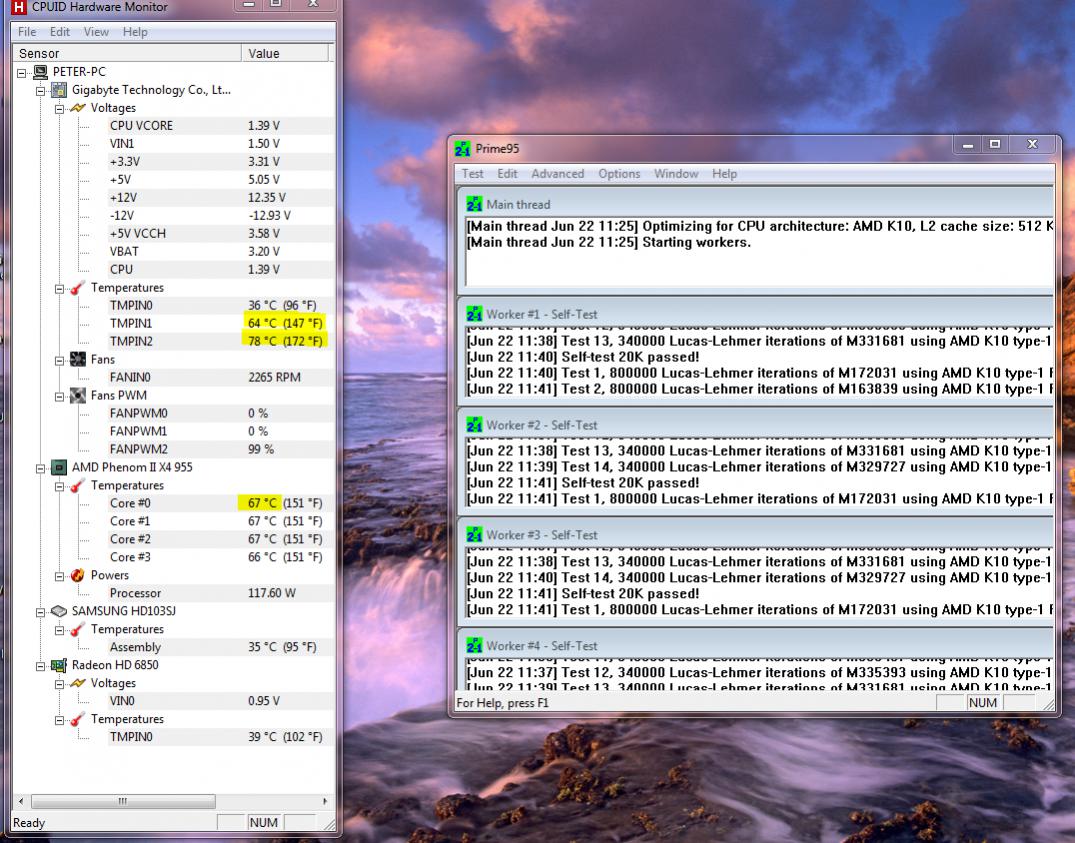Open the Test menu in Prime95

(x=472, y=173)
